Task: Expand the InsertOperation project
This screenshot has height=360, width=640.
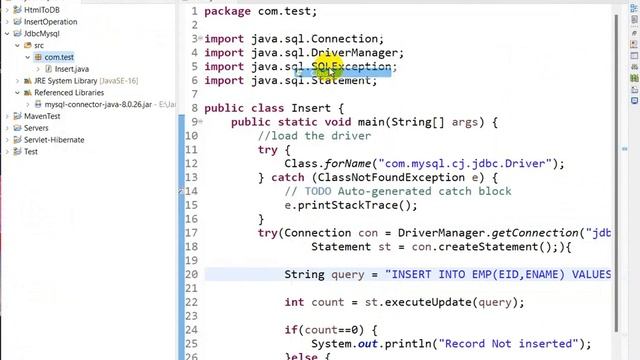Action: pyautogui.click(x=7, y=22)
